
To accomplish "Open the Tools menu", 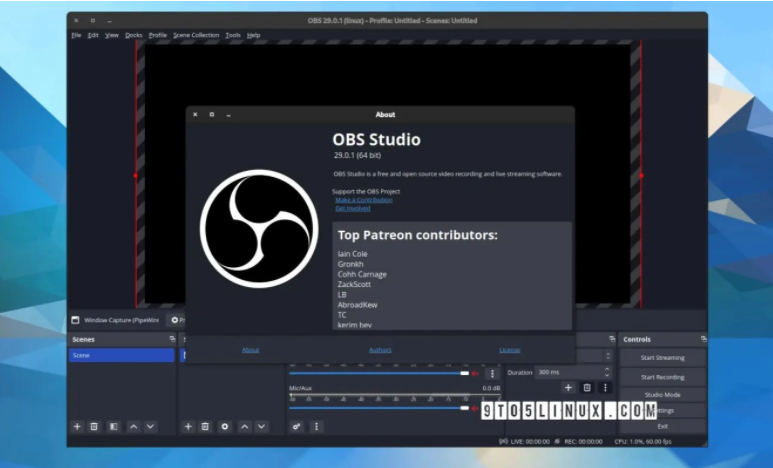I will 233,35.
